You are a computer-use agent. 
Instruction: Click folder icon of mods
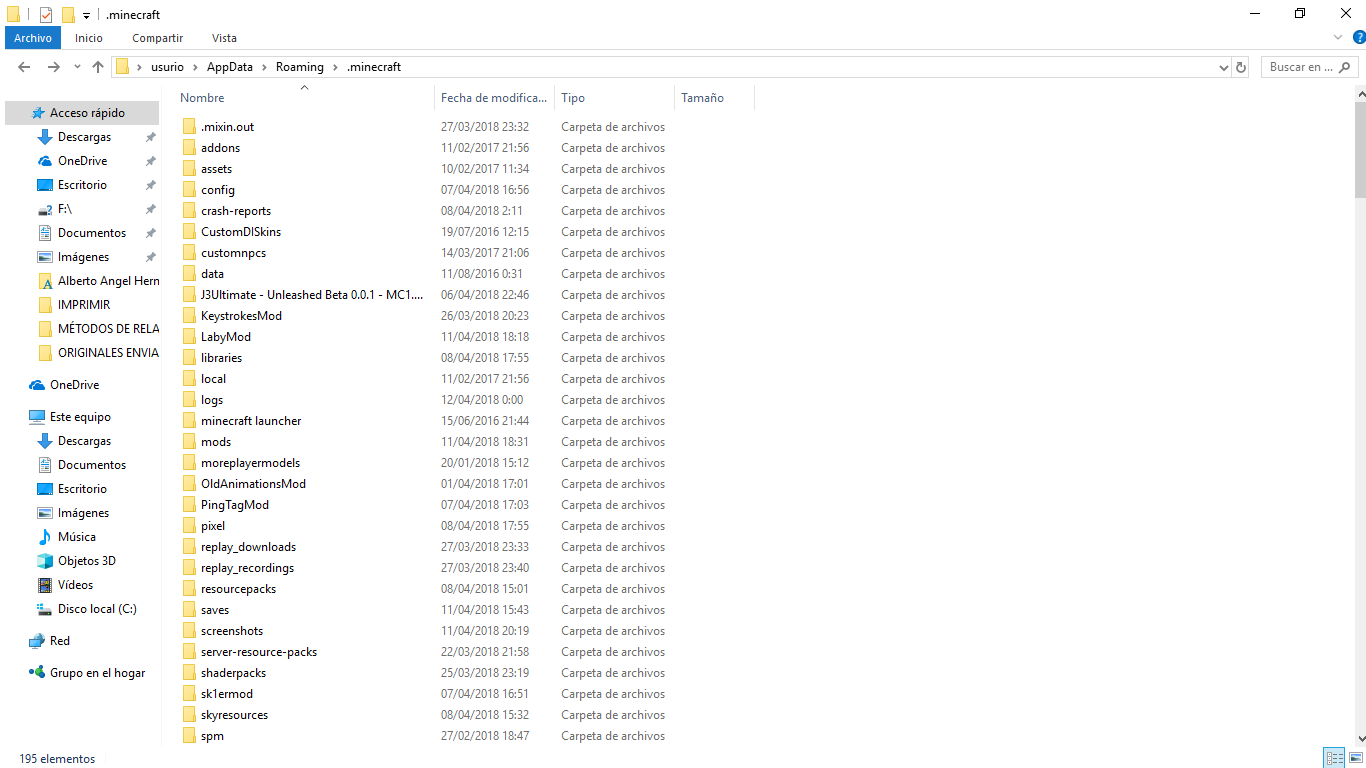point(190,442)
